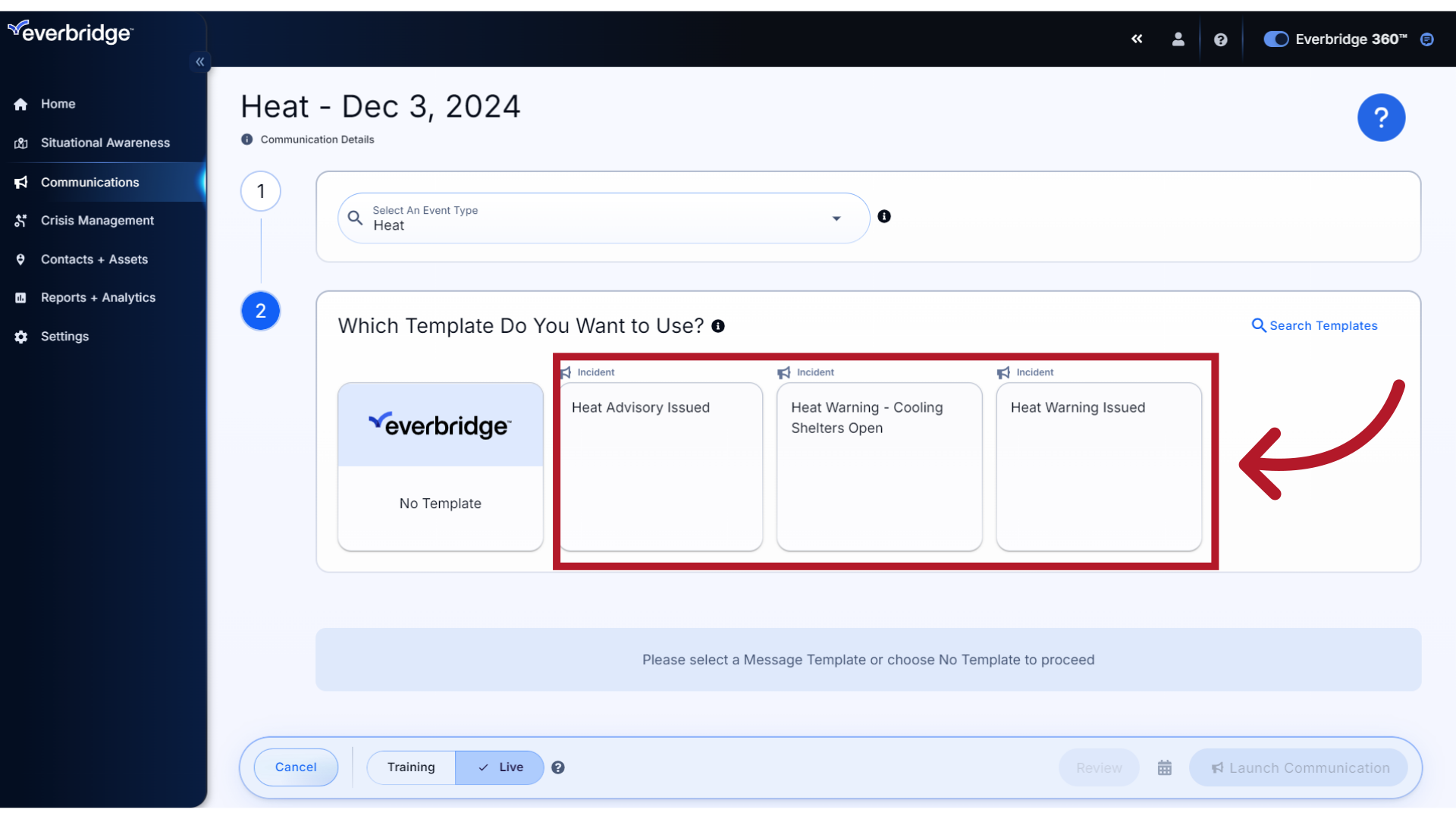Click the info icon beside the event type field
1456x819 pixels.
(884, 216)
